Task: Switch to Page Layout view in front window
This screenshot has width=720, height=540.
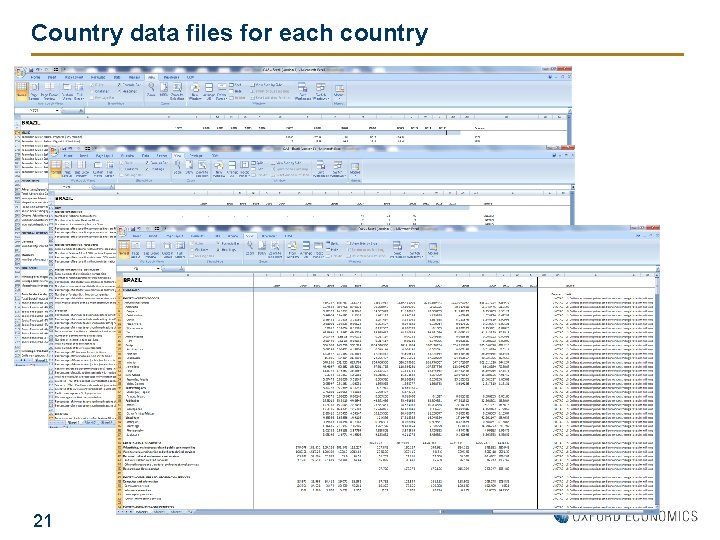Action: (136, 249)
